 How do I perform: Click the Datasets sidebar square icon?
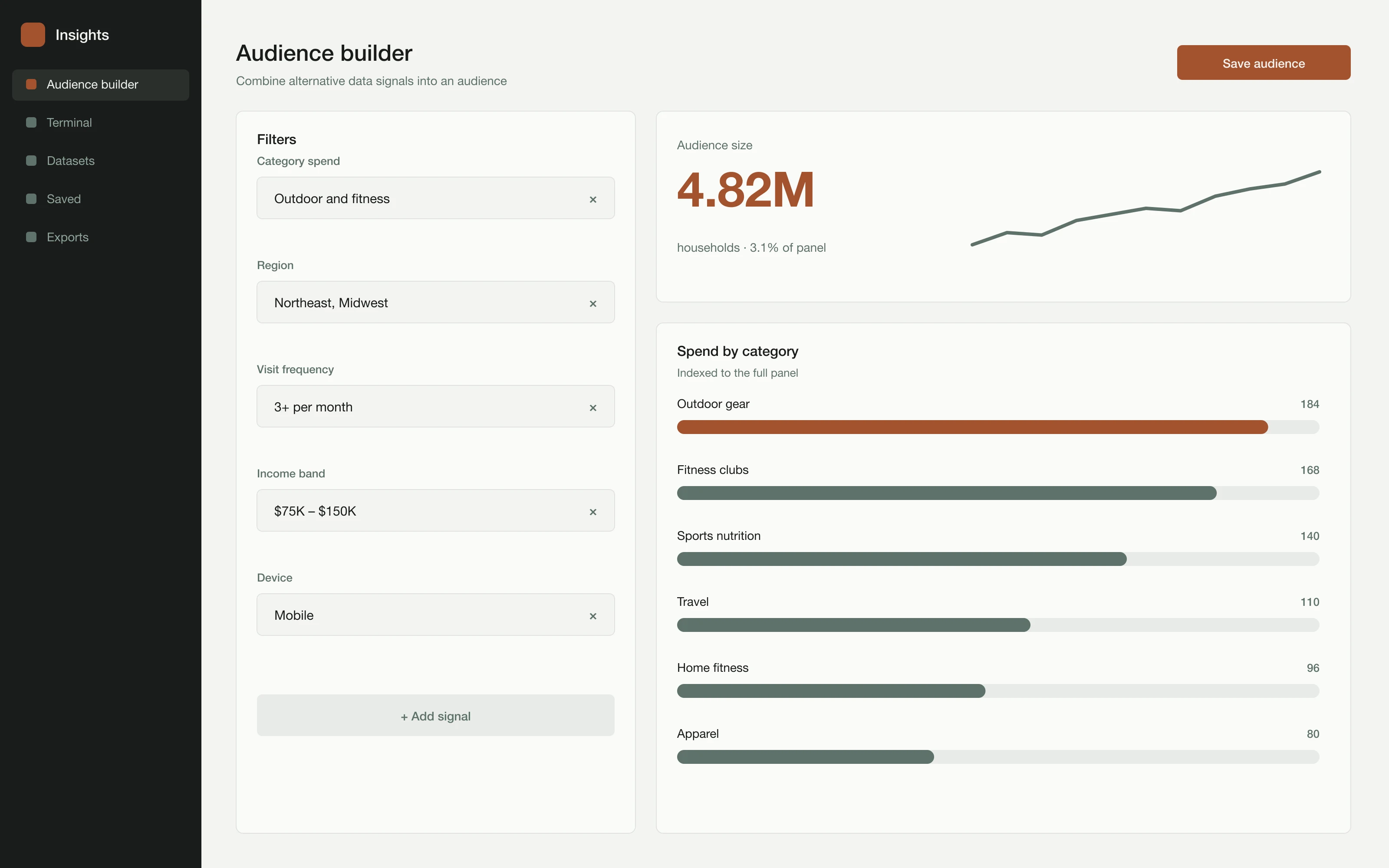click(x=32, y=161)
